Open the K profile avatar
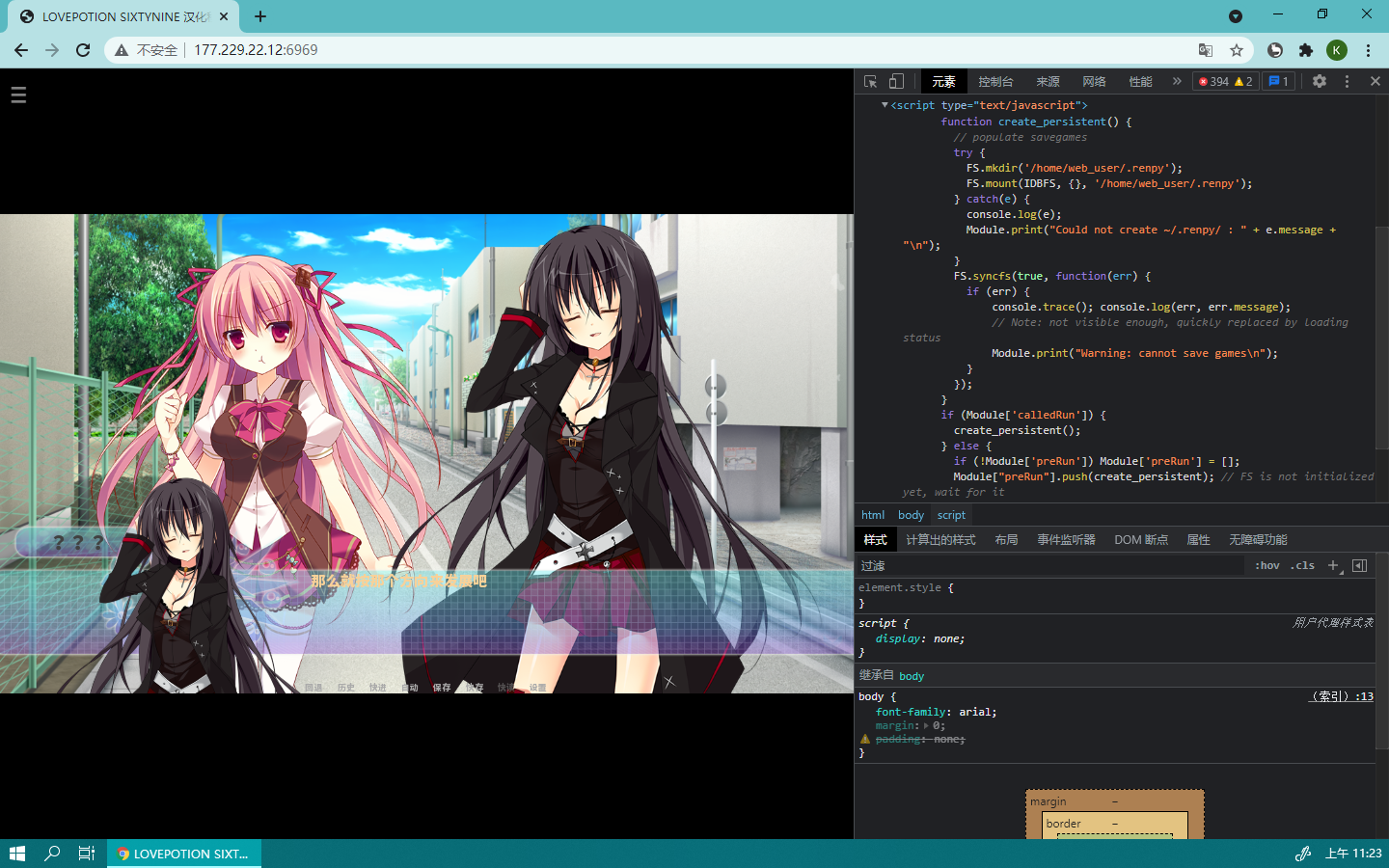Screen dimensions: 1389x868 click(1337, 50)
